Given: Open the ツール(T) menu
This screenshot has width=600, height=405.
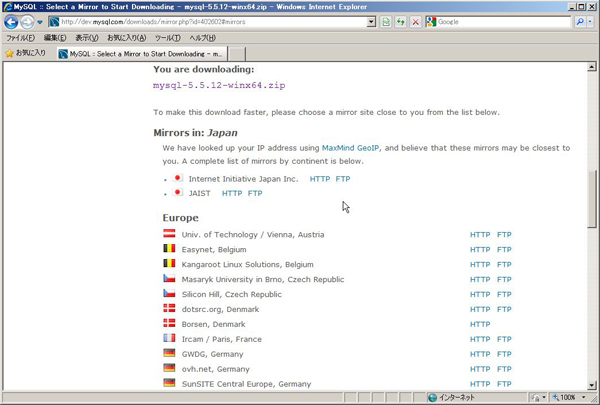Looking at the screenshot, I should [x=168, y=38].
